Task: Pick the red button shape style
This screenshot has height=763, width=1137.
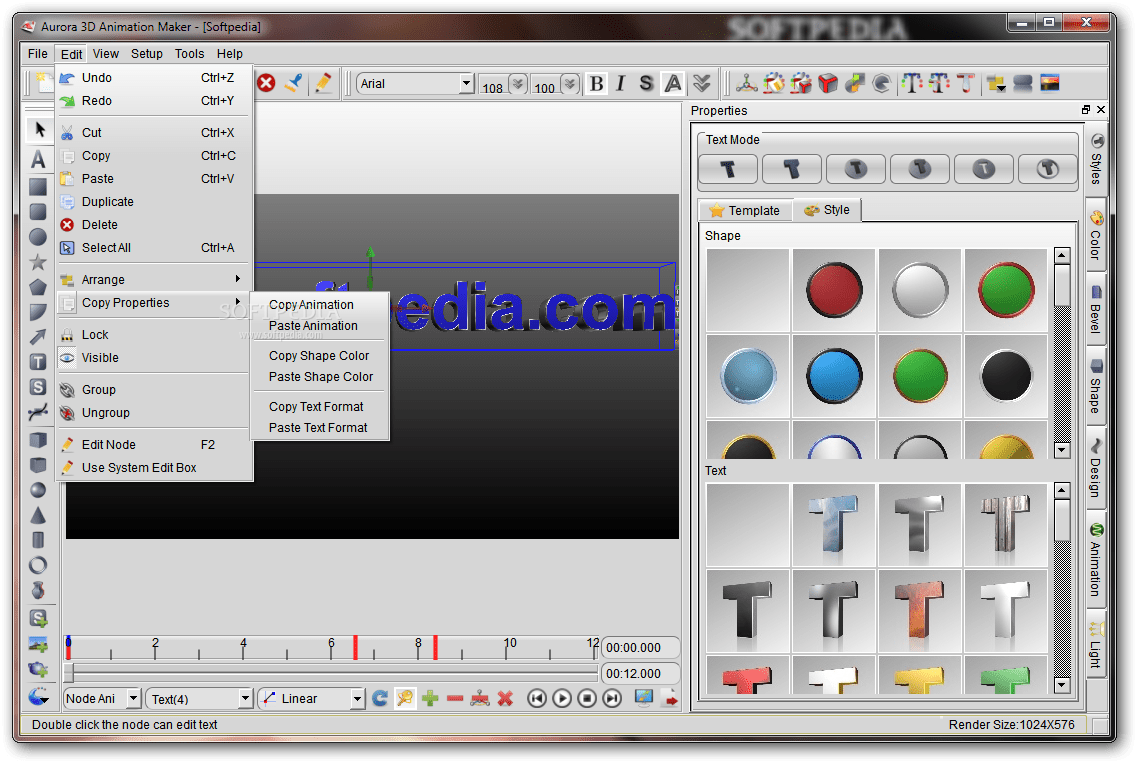Action: 834,291
